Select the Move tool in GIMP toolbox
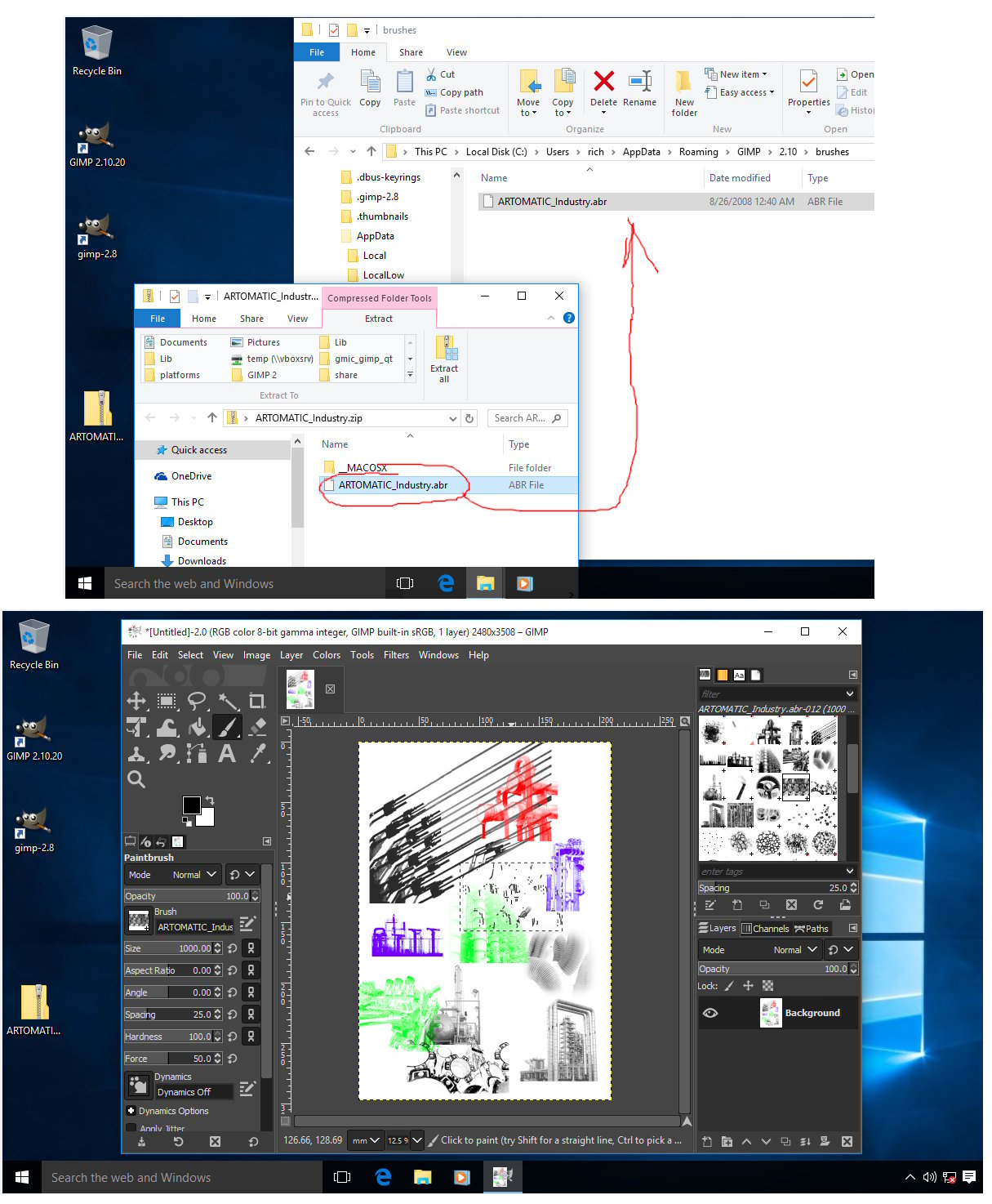The width and height of the screenshot is (992, 1204). click(x=136, y=701)
